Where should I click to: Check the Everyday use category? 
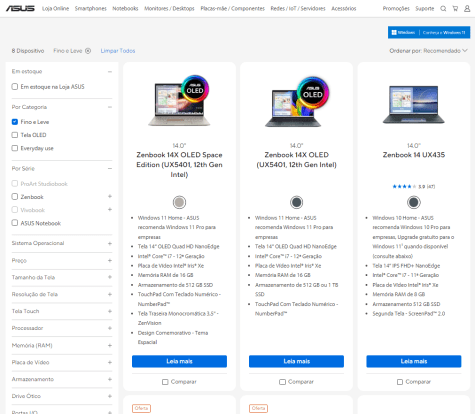click(15, 148)
